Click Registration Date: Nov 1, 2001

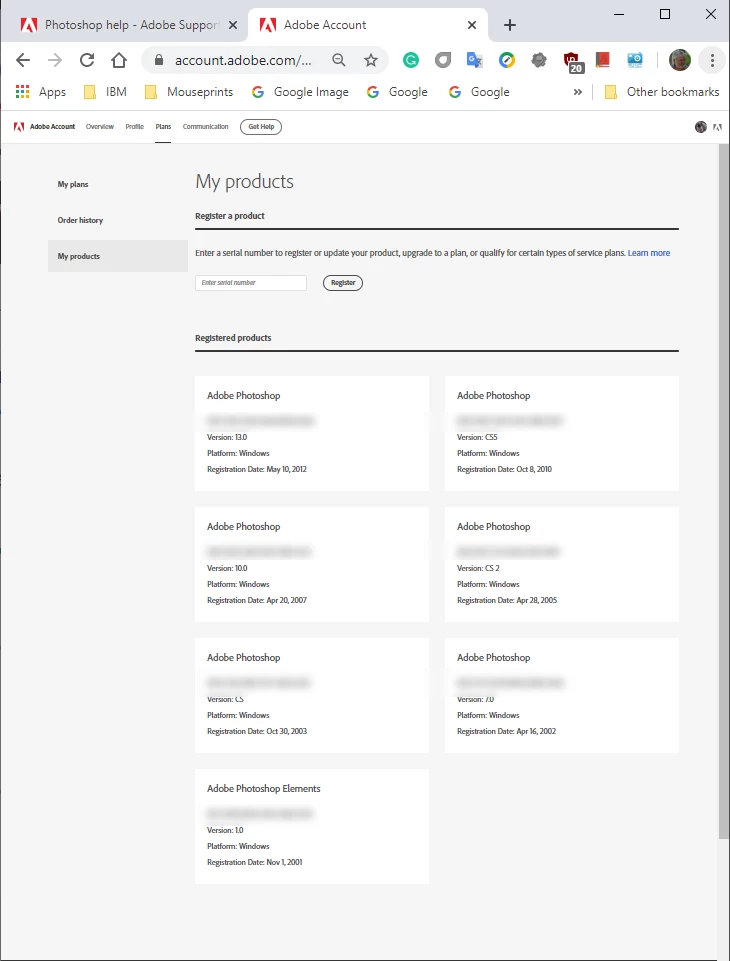pos(254,862)
